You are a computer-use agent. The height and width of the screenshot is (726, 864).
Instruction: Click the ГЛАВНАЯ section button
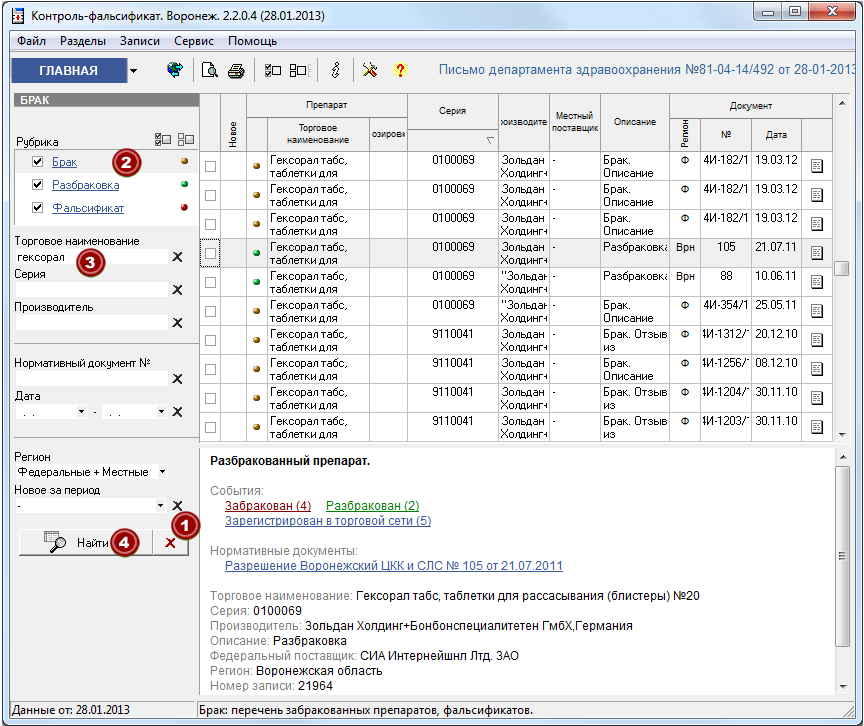tap(69, 71)
